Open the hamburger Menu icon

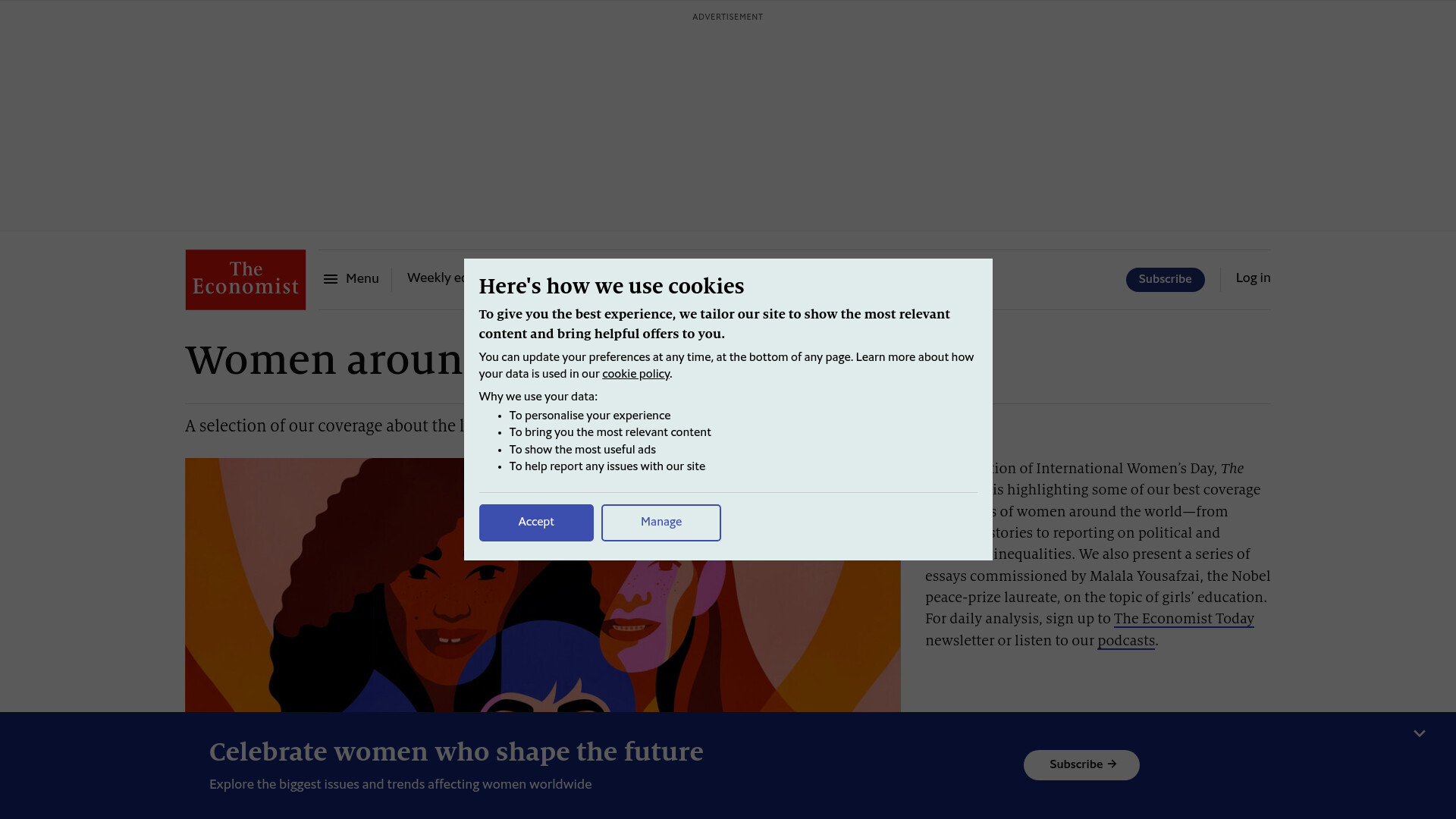(x=331, y=279)
